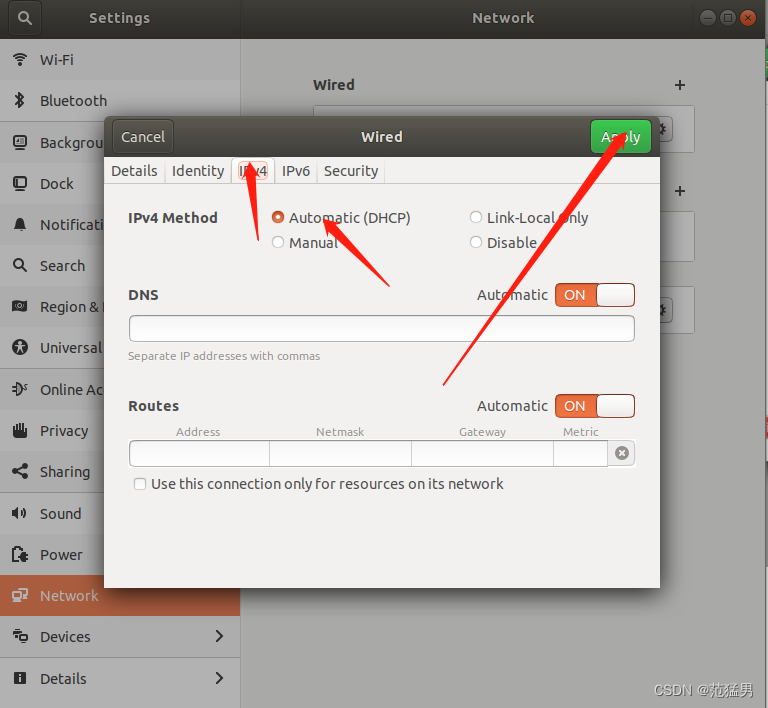This screenshot has width=768, height=708.
Task: Close the Settings window
Action: coord(748,18)
